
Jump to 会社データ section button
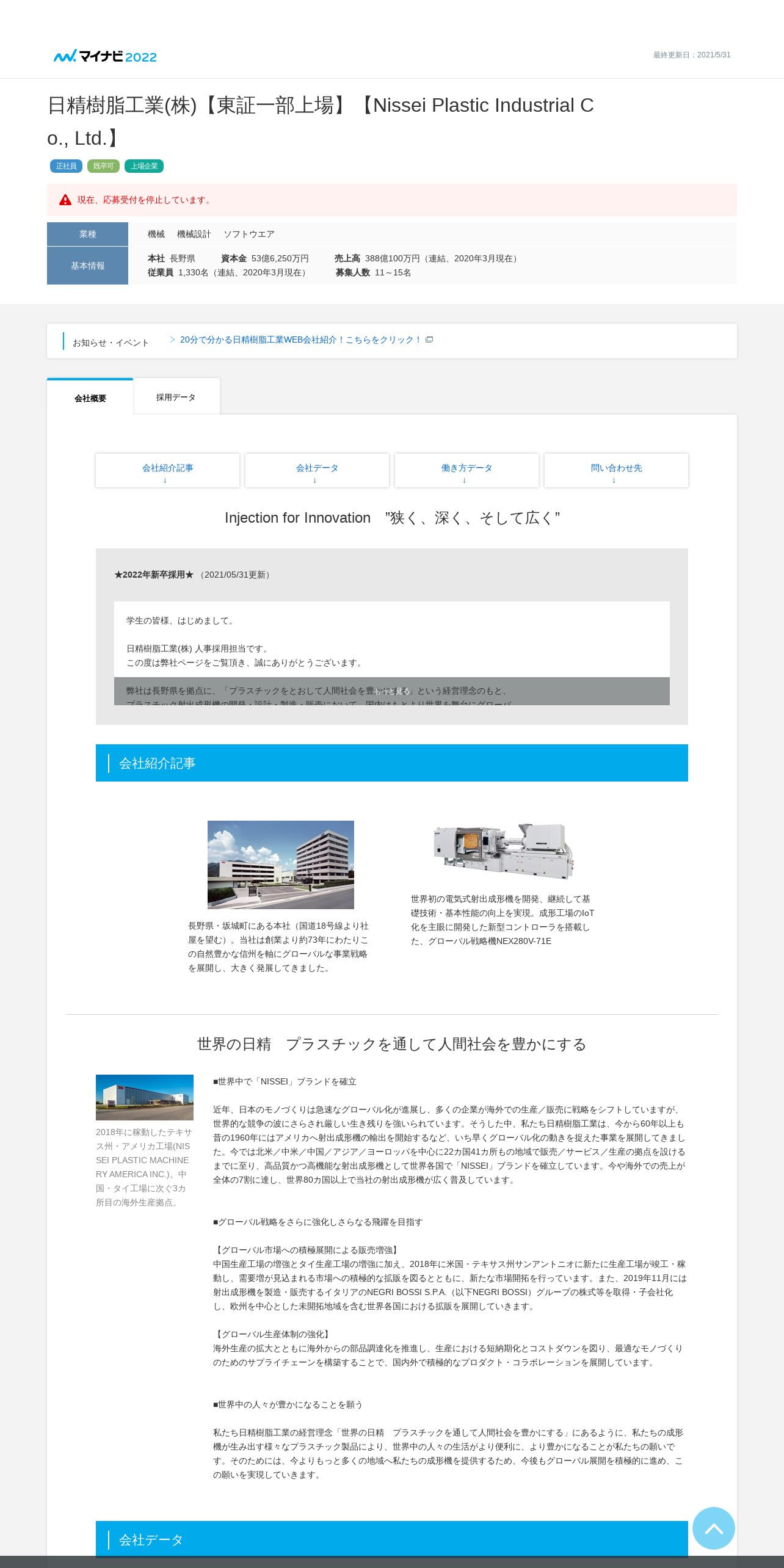317,470
